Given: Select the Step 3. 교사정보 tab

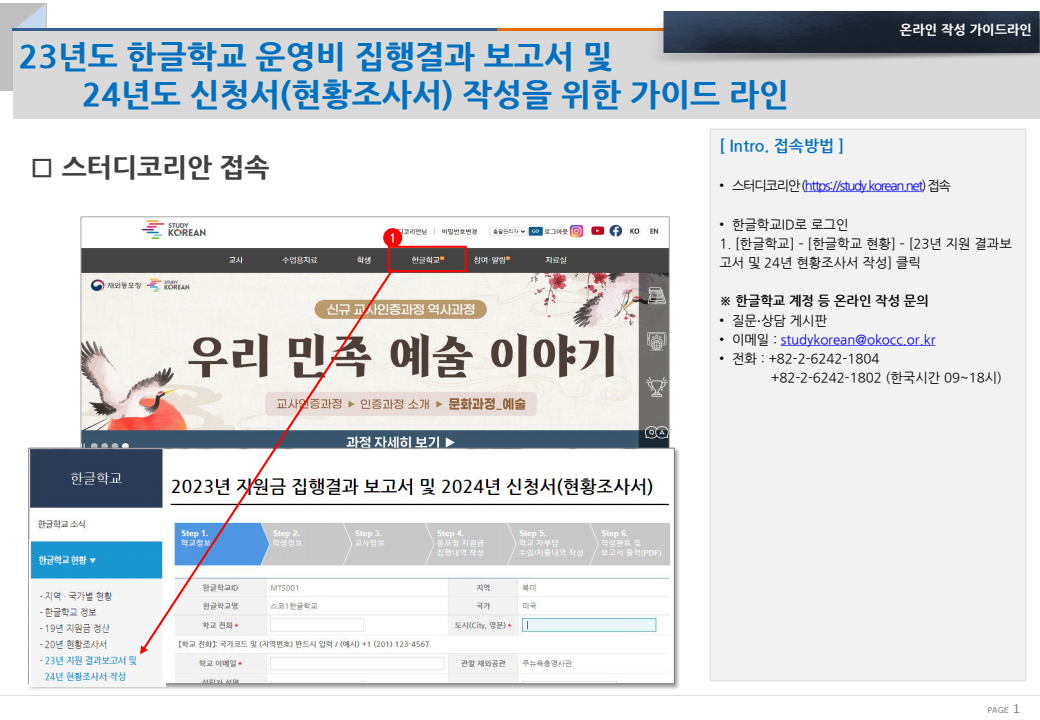Looking at the screenshot, I should pos(387,543).
